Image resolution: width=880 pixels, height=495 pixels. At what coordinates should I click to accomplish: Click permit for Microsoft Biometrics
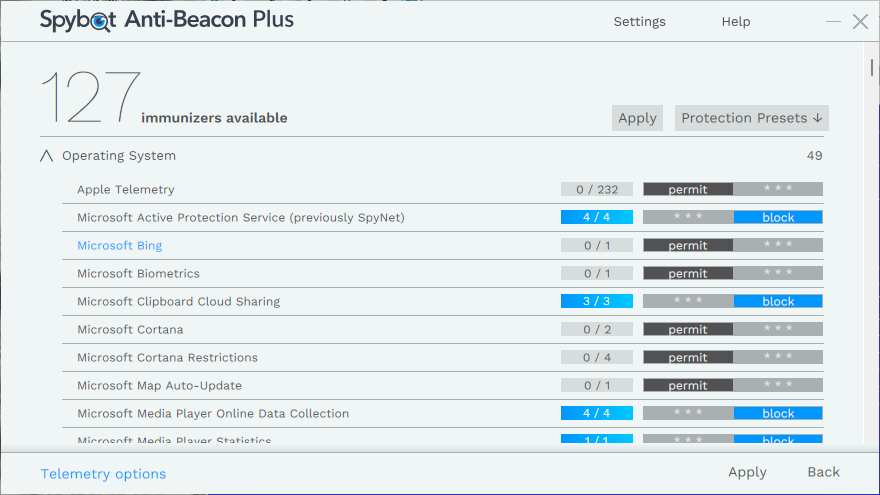(688, 273)
